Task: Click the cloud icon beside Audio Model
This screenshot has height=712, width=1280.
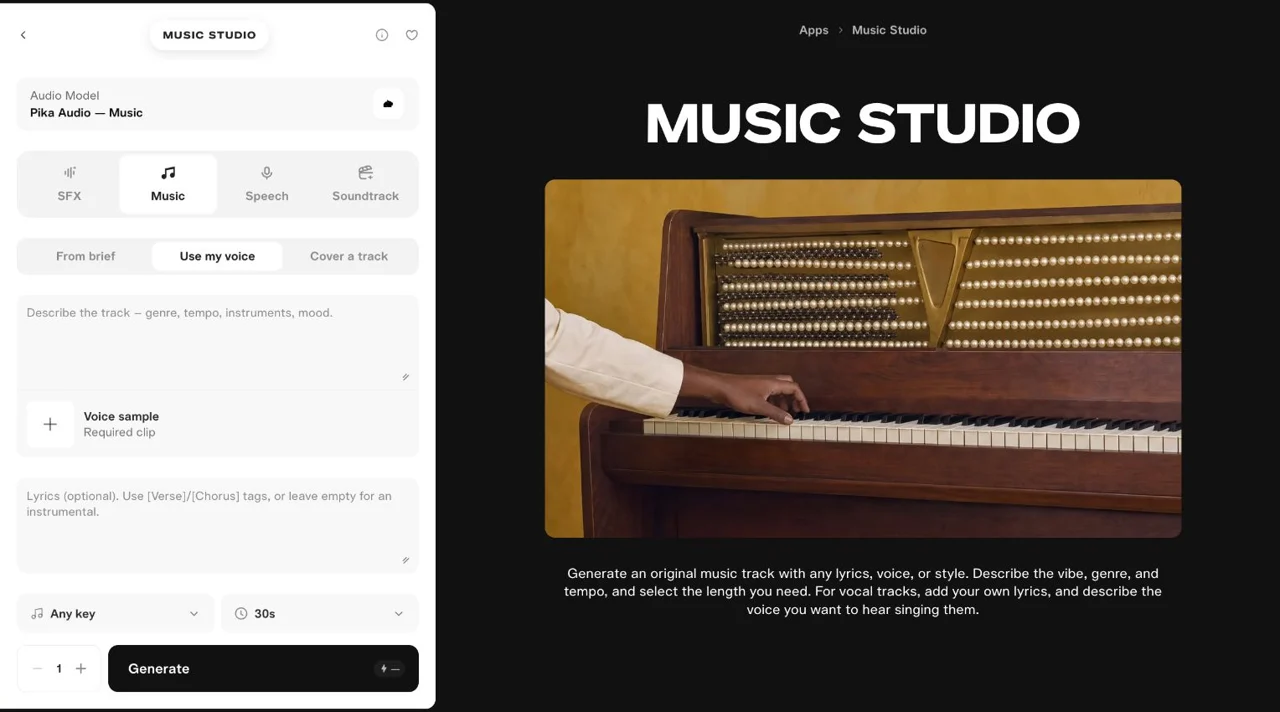Action: (389, 104)
